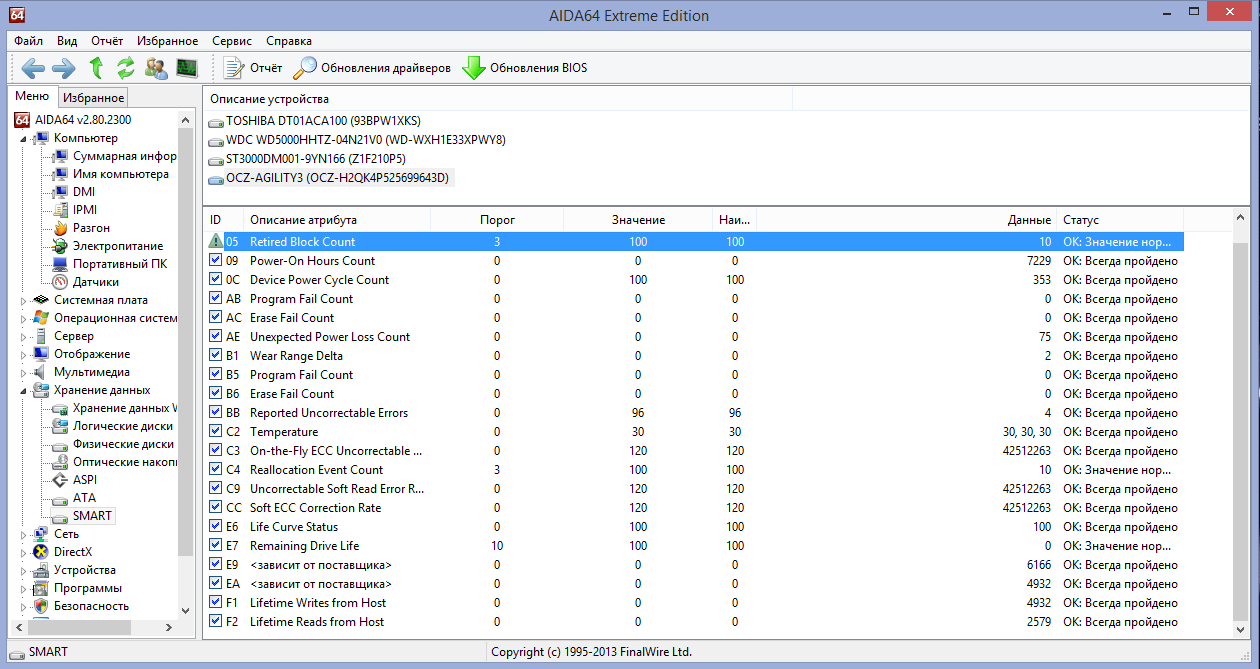1260x669 pixels.
Task: Click the users icon in the toolbar
Action: tap(156, 68)
